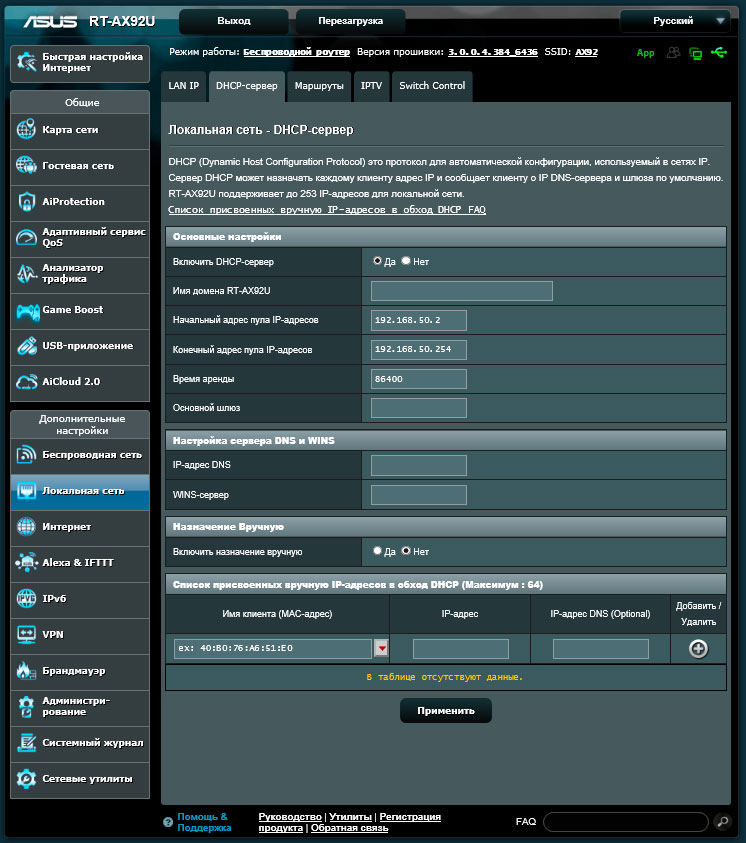The width and height of the screenshot is (746, 843).
Task: Click the firmware version 3.0.0.4.384_6436 link
Action: coord(493,52)
